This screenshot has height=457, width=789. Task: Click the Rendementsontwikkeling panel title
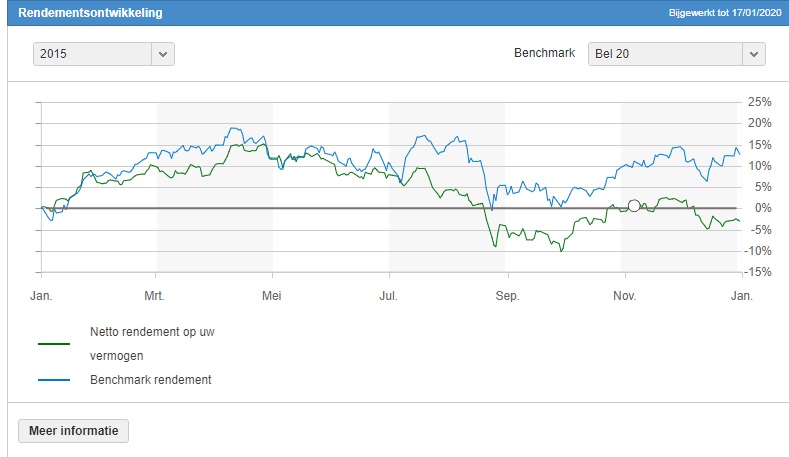point(90,14)
